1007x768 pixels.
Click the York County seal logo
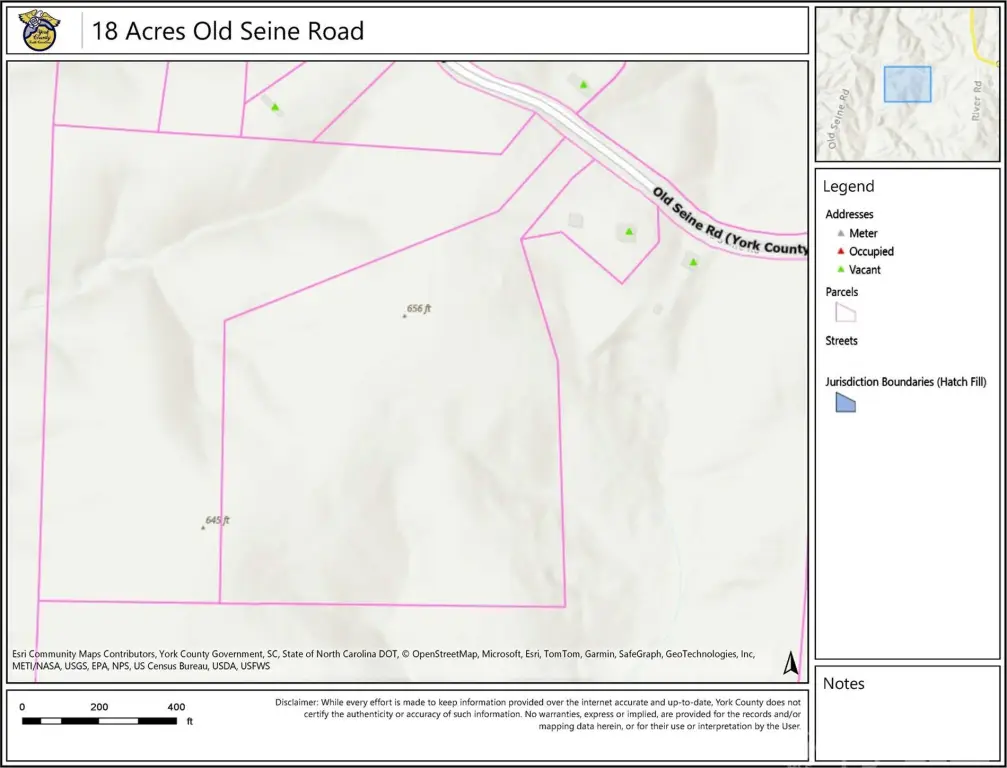[40, 31]
